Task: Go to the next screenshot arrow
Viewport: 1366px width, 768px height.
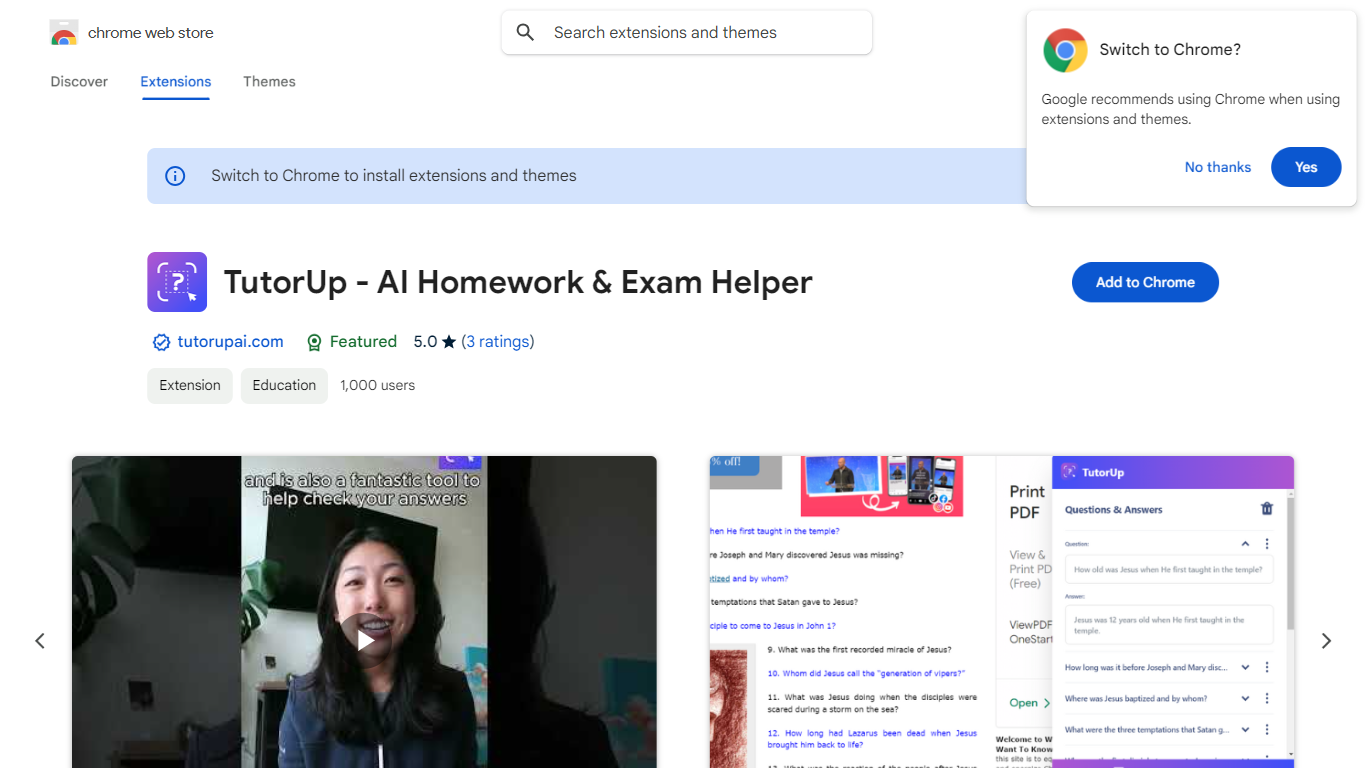Action: pos(1326,641)
